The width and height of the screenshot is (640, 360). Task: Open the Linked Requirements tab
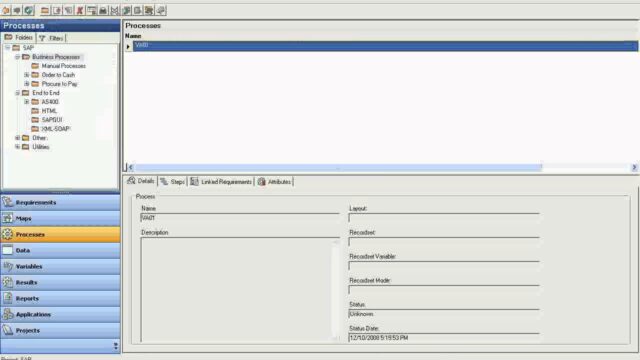(221, 182)
